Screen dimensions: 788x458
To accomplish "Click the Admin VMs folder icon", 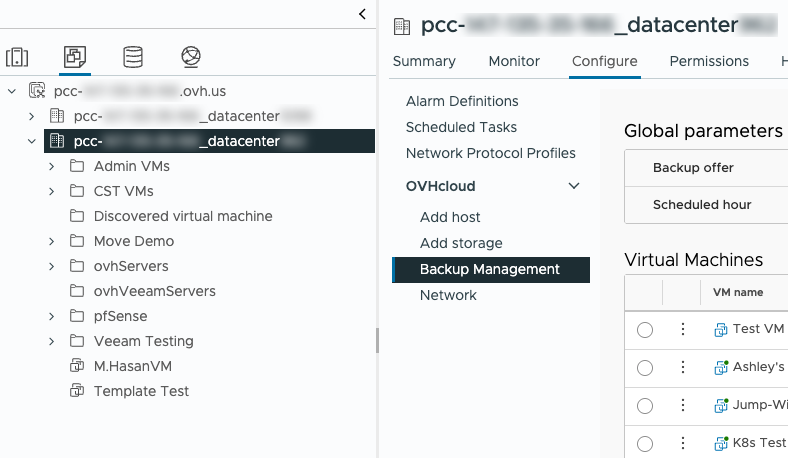I will pos(77,166).
